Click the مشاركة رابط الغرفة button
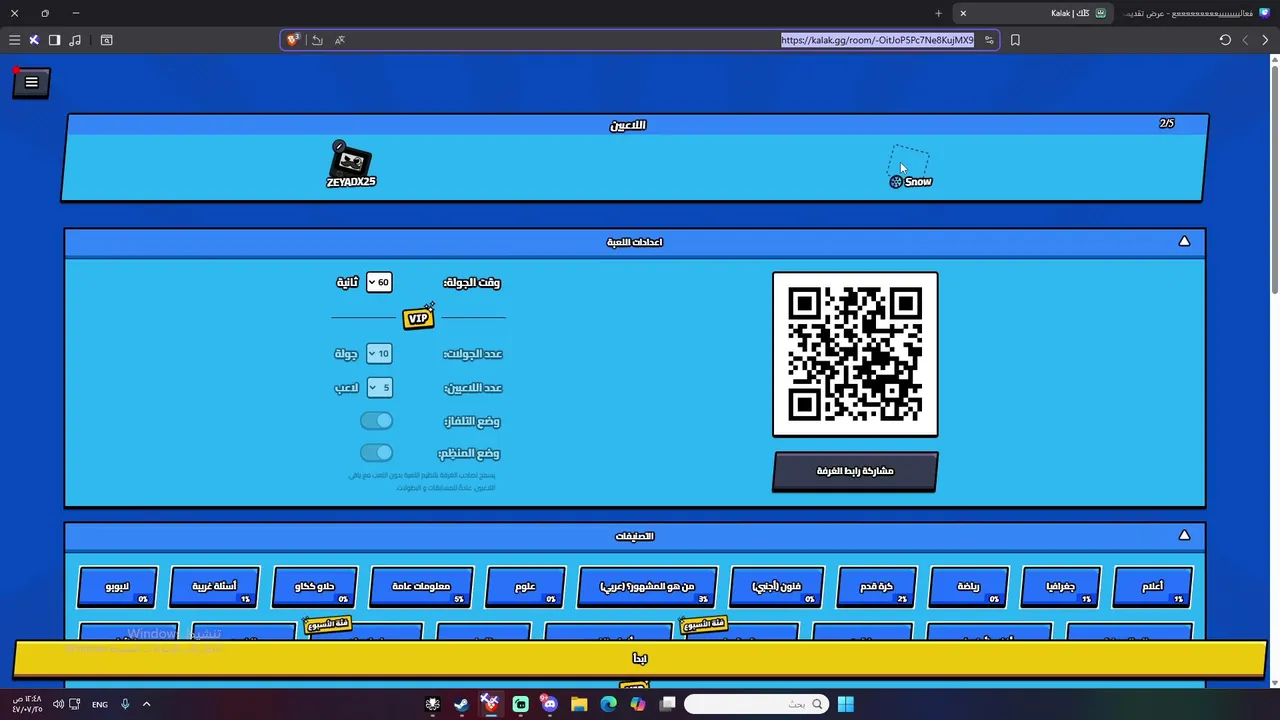Screen dimensions: 1280x720 coord(855,471)
